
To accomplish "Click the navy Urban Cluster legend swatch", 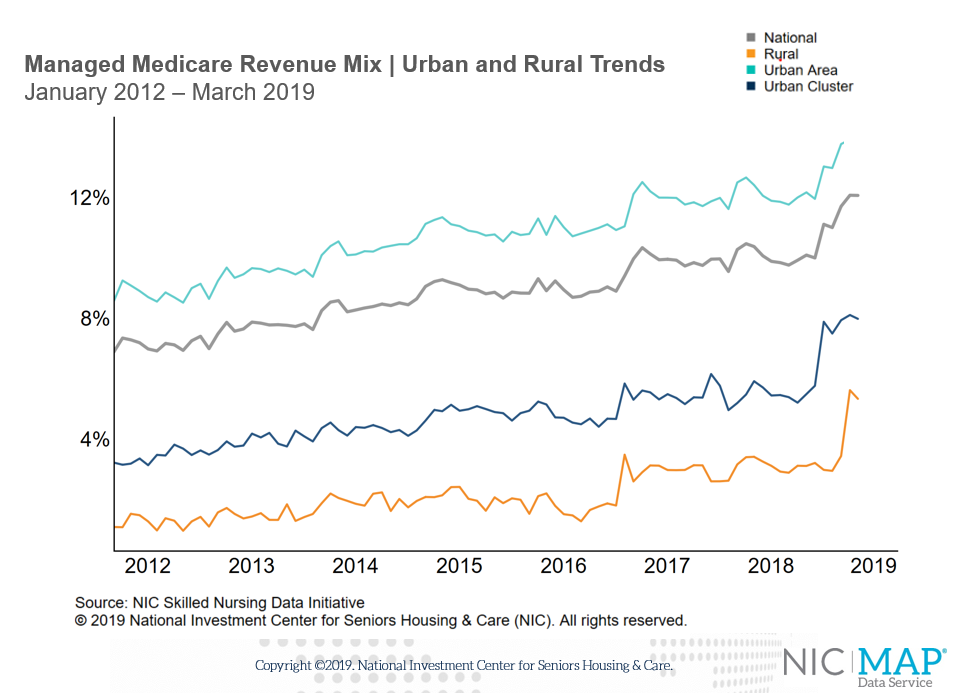I will pos(750,86).
